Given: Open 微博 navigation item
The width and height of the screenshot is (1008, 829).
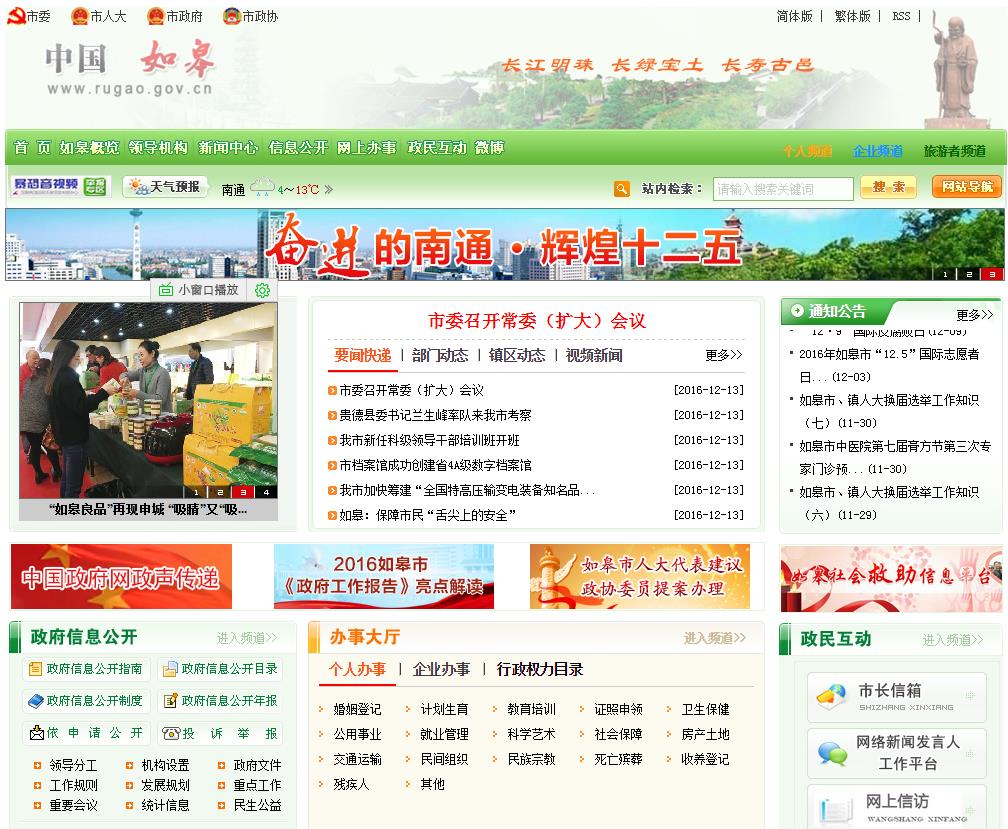Looking at the screenshot, I should click(x=489, y=148).
